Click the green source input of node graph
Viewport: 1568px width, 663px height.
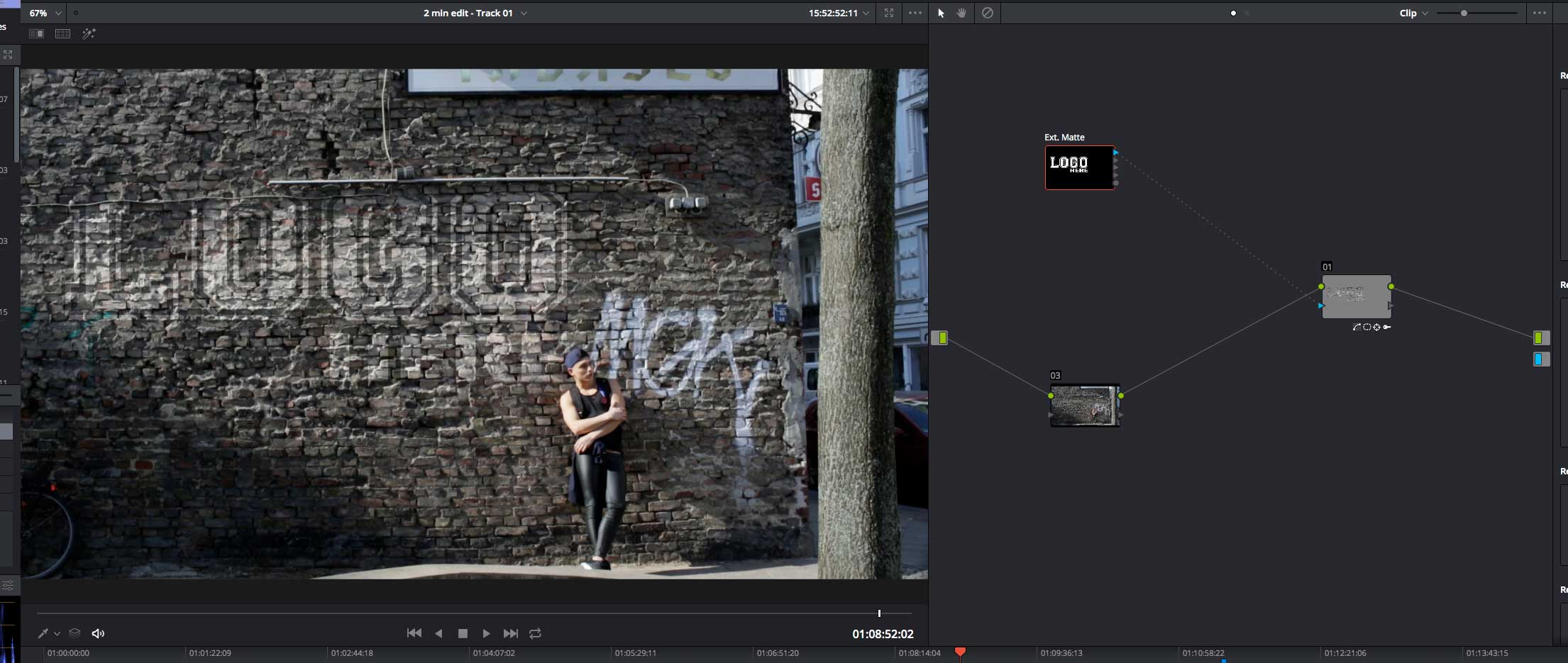pyautogui.click(x=940, y=338)
